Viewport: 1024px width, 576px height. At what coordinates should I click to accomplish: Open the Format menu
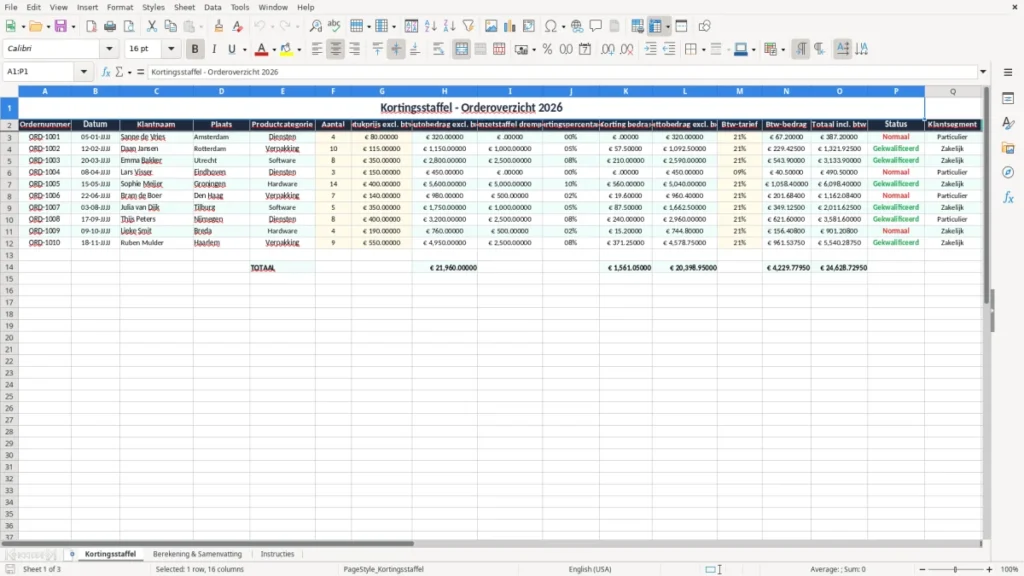coord(120,7)
